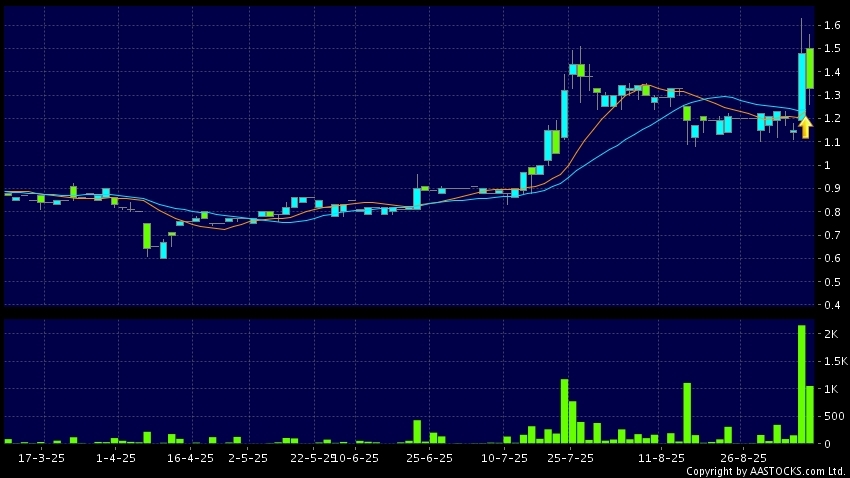Click the 17-3-25 date label
The width and height of the screenshot is (850, 478).
click(x=41, y=458)
